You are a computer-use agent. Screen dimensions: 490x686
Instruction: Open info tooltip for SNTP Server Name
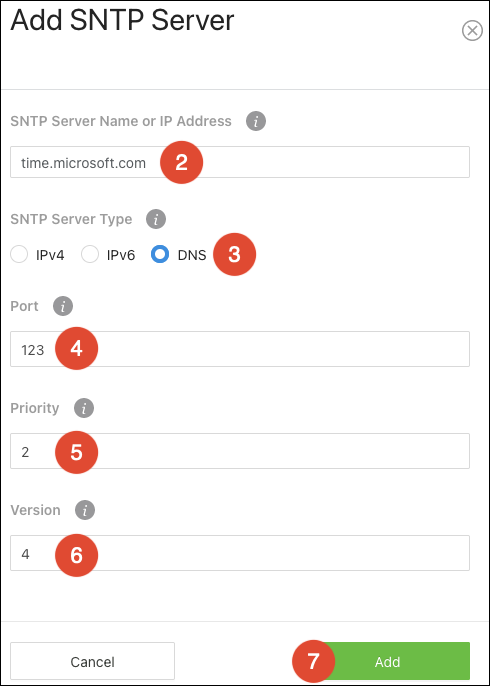[256, 121]
